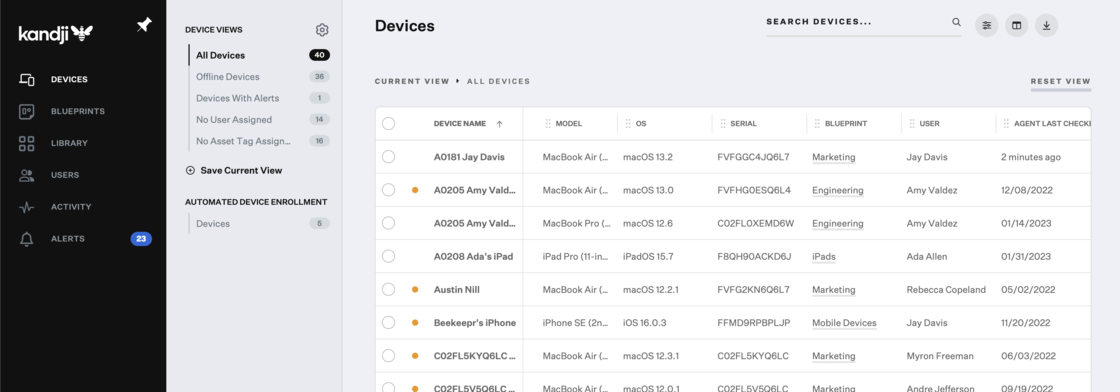Open the Activity menu item

[x=71, y=207]
